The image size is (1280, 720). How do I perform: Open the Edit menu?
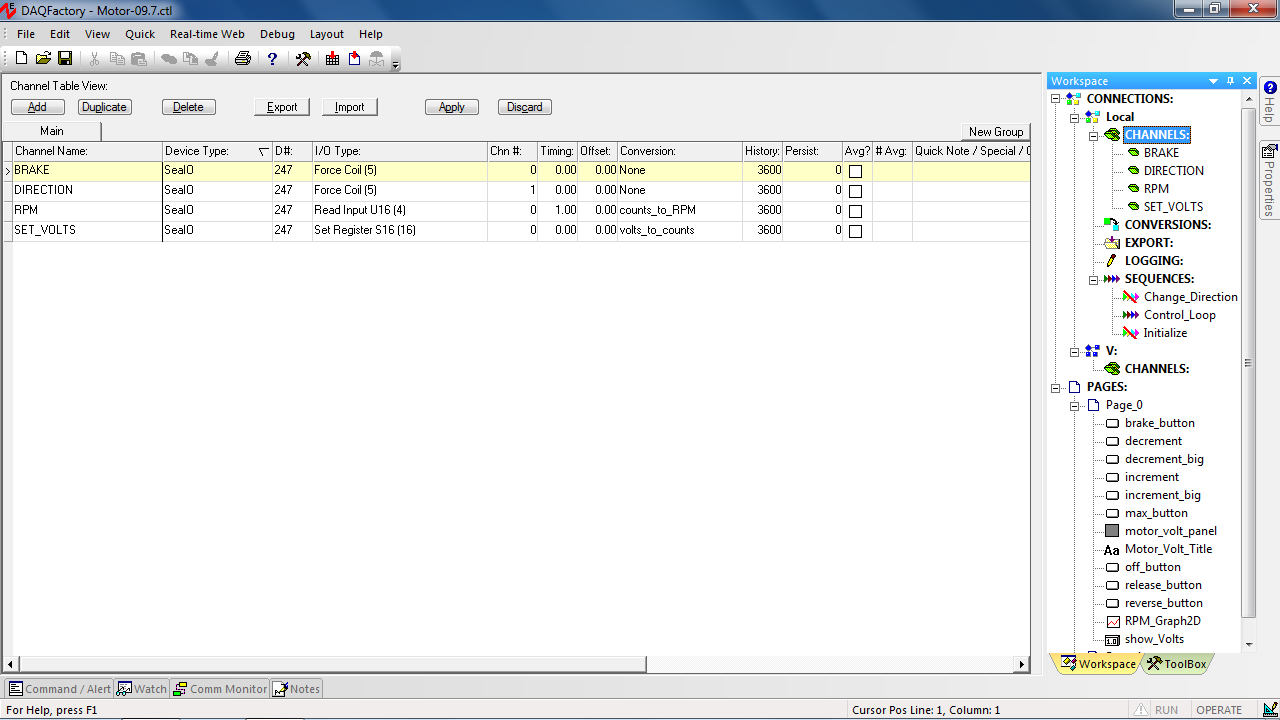click(x=60, y=34)
